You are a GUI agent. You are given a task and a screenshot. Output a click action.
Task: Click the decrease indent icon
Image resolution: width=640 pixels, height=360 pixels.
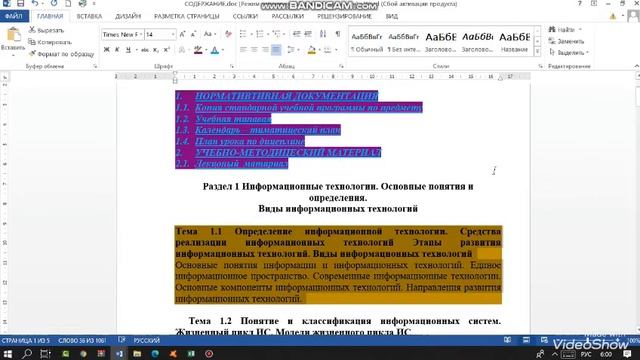point(297,34)
